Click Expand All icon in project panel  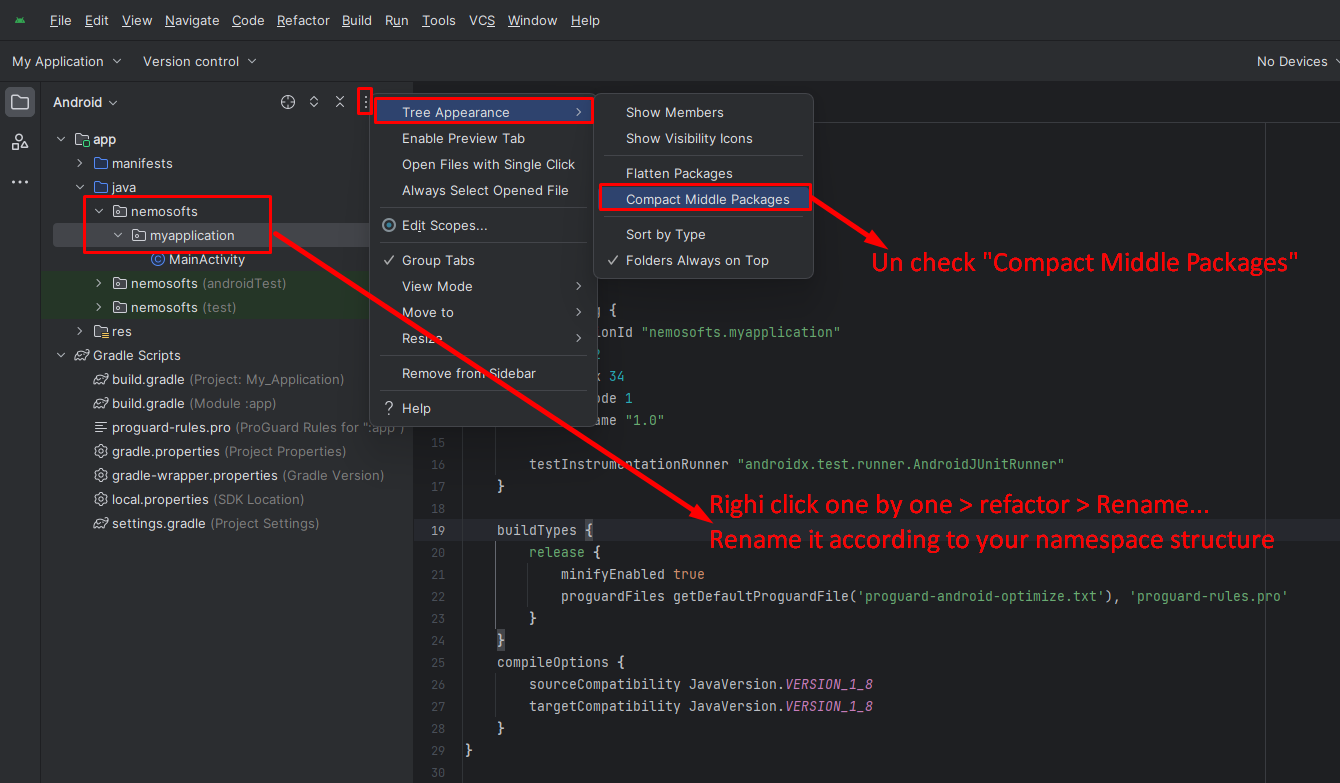(314, 102)
